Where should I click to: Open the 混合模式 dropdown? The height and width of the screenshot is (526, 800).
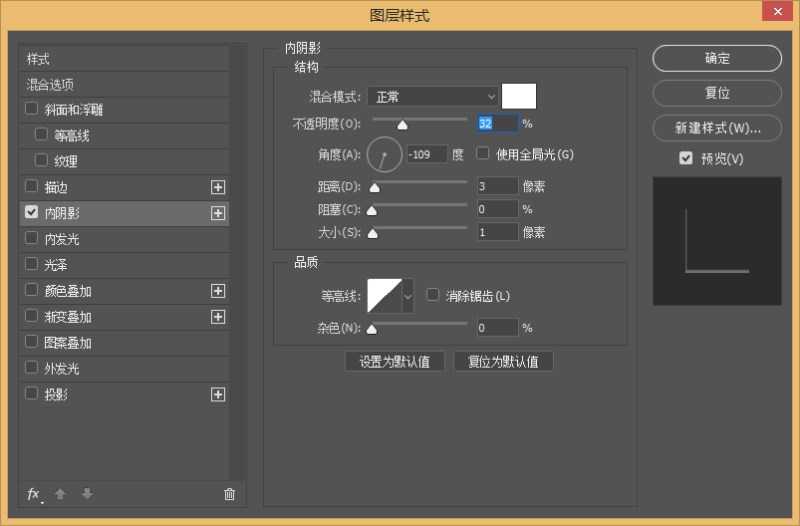click(x=432, y=97)
